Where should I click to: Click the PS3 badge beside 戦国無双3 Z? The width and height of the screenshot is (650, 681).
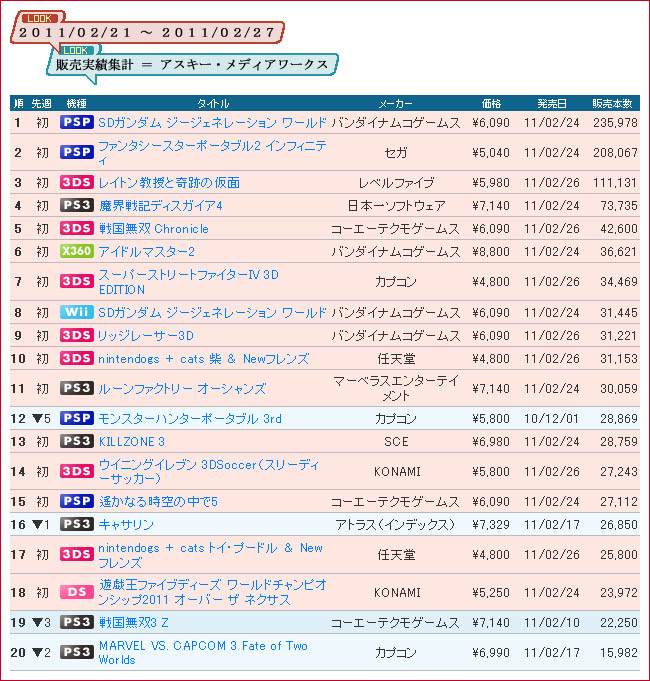pyautogui.click(x=77, y=622)
